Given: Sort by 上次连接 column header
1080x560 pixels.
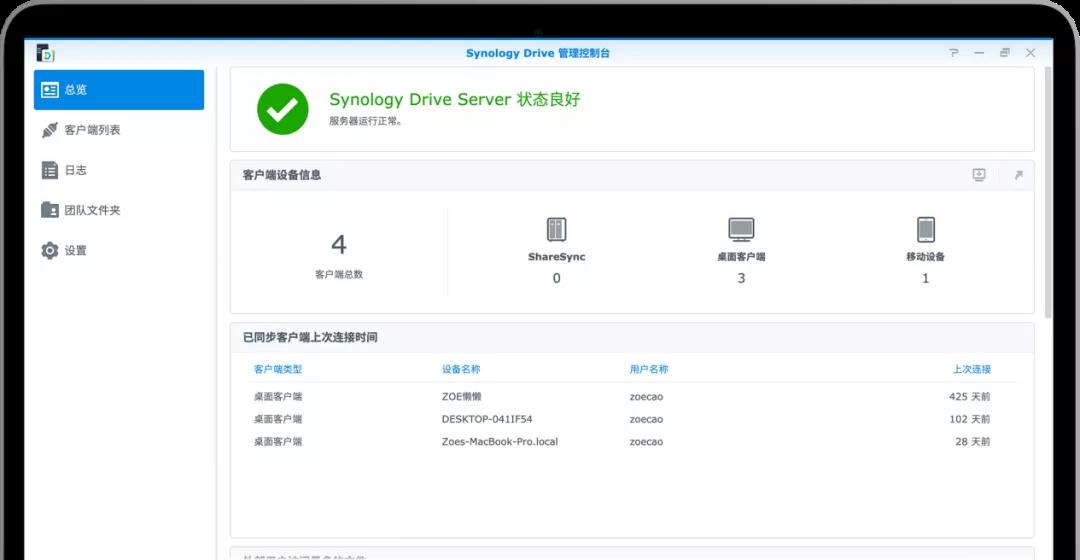Looking at the screenshot, I should (971, 369).
